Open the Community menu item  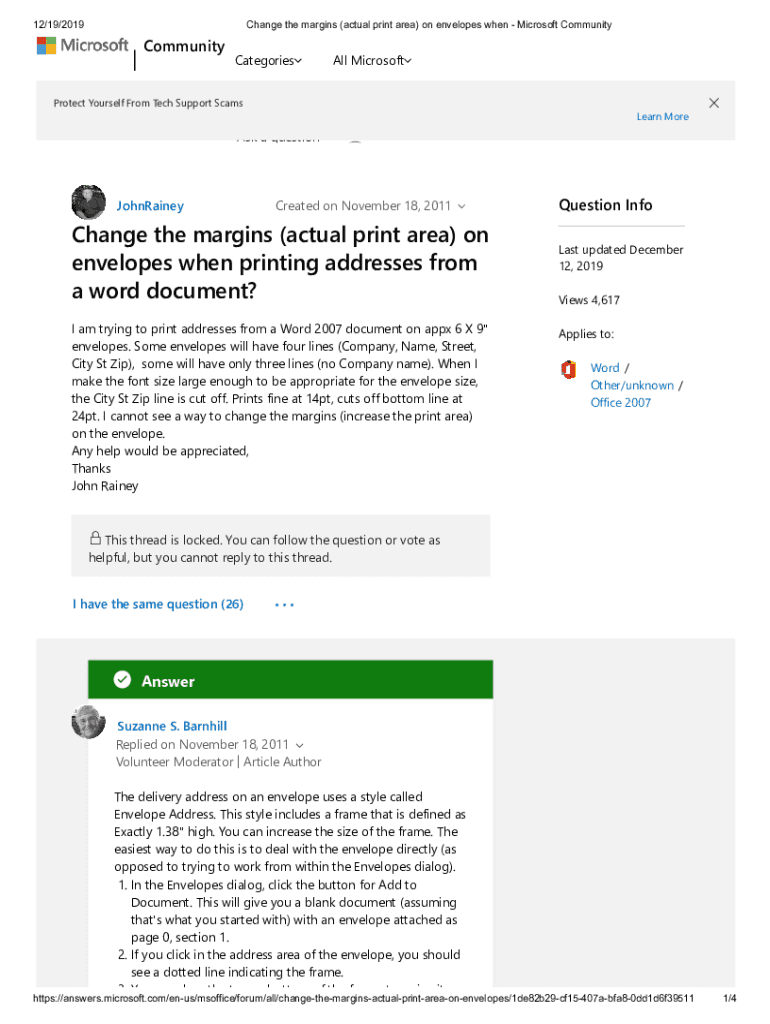click(x=184, y=46)
